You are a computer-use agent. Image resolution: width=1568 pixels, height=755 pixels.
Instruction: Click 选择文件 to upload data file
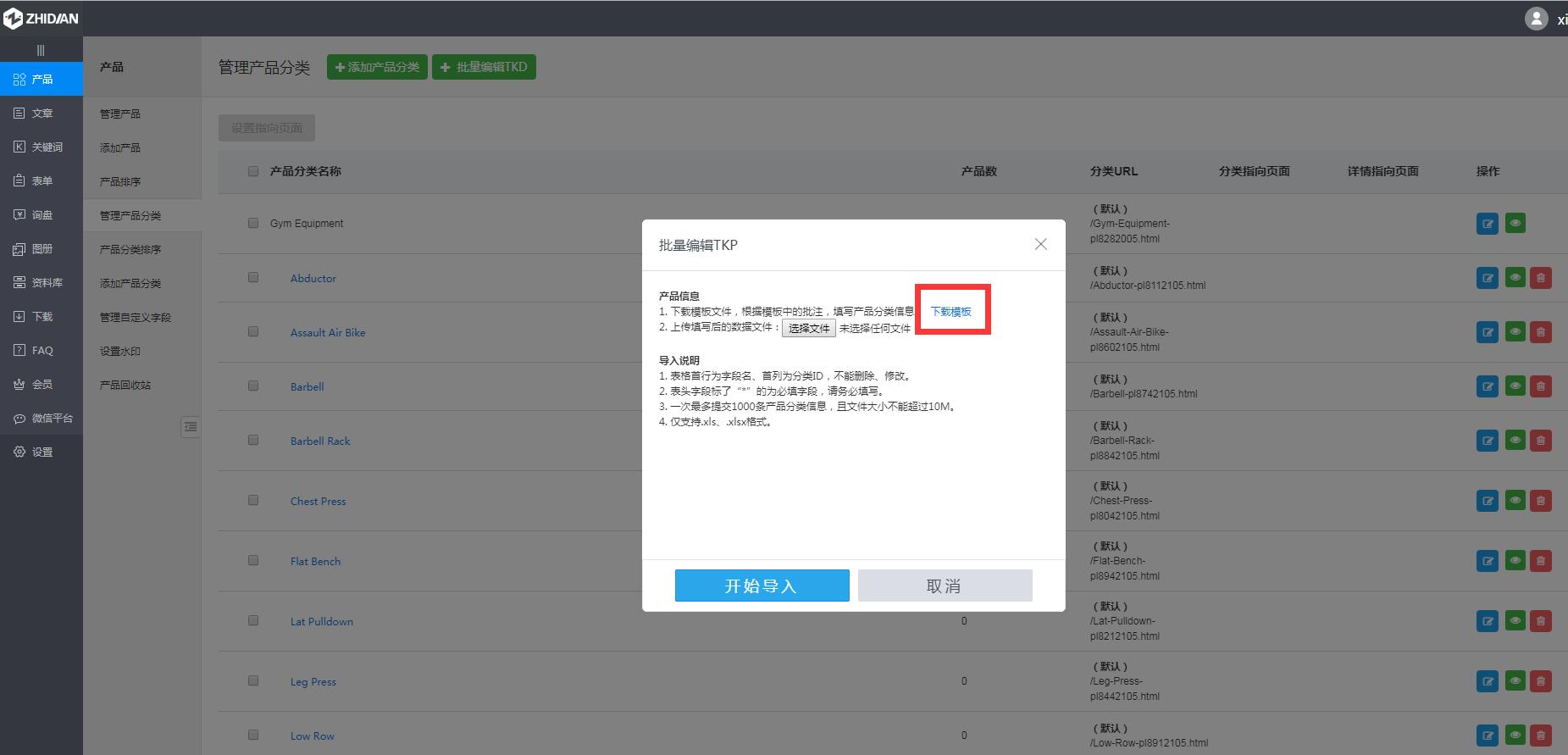pyautogui.click(x=808, y=328)
